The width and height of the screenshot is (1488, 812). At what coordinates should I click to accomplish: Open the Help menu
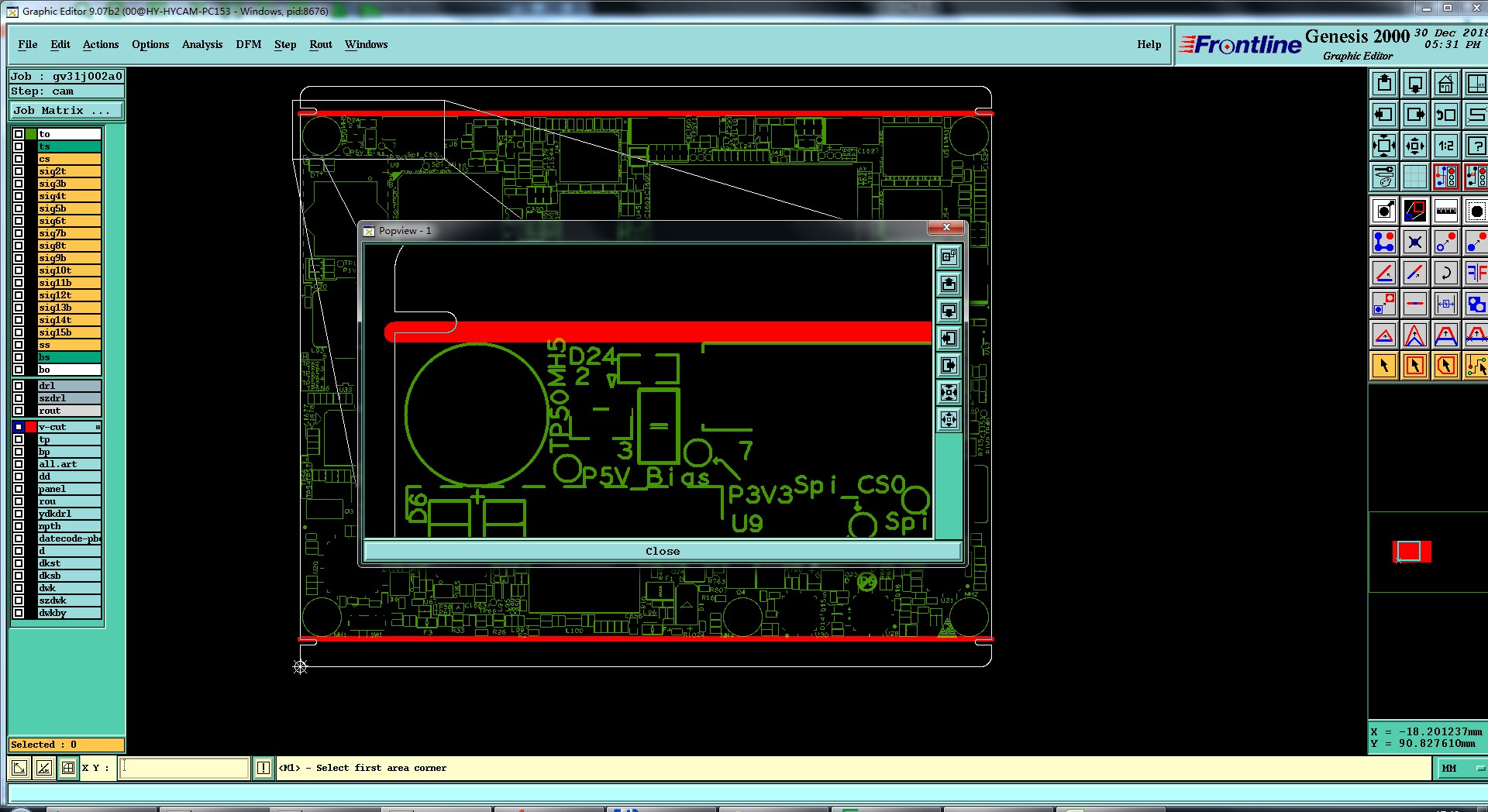[1149, 44]
